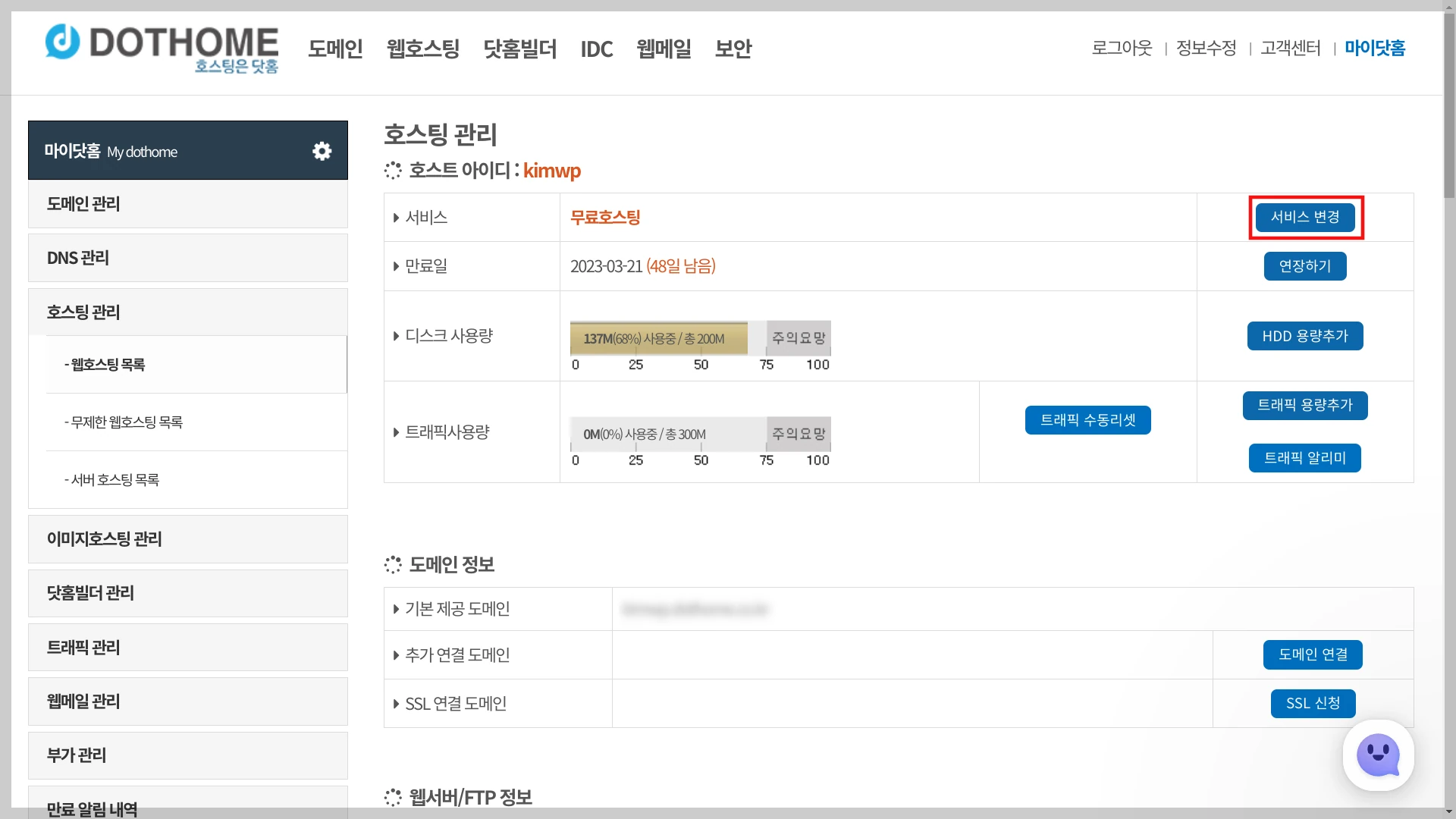Open 마이닷홈 link in header

click(x=1375, y=48)
